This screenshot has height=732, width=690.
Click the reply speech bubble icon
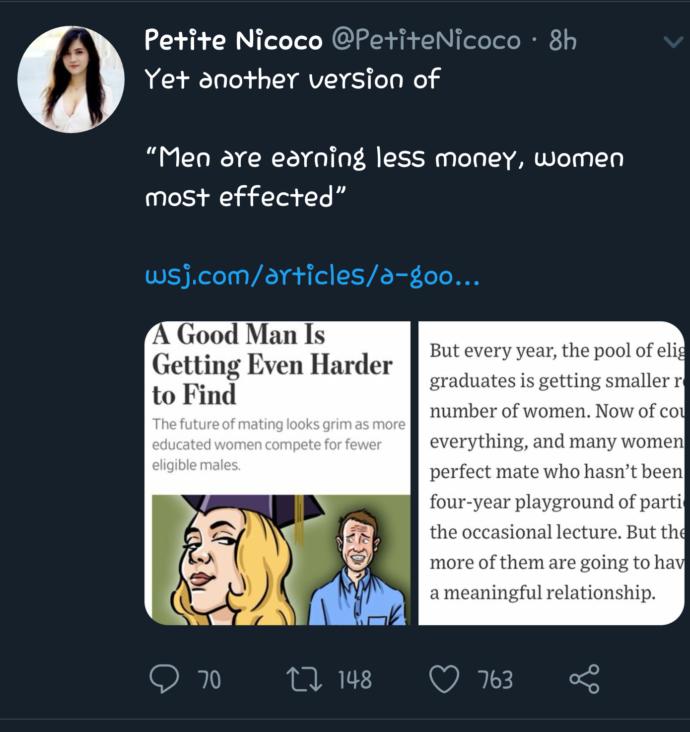[164, 679]
